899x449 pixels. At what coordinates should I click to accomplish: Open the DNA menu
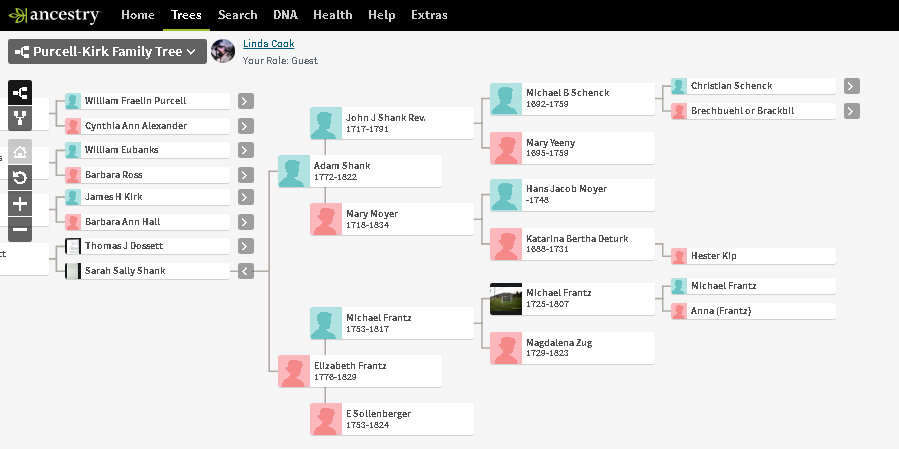coord(285,15)
